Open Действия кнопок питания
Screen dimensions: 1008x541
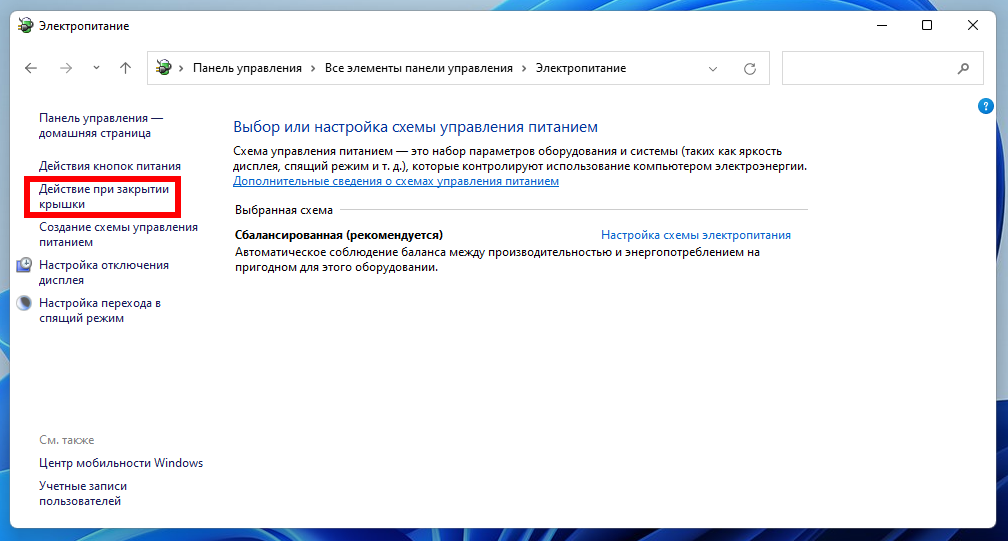pos(110,166)
